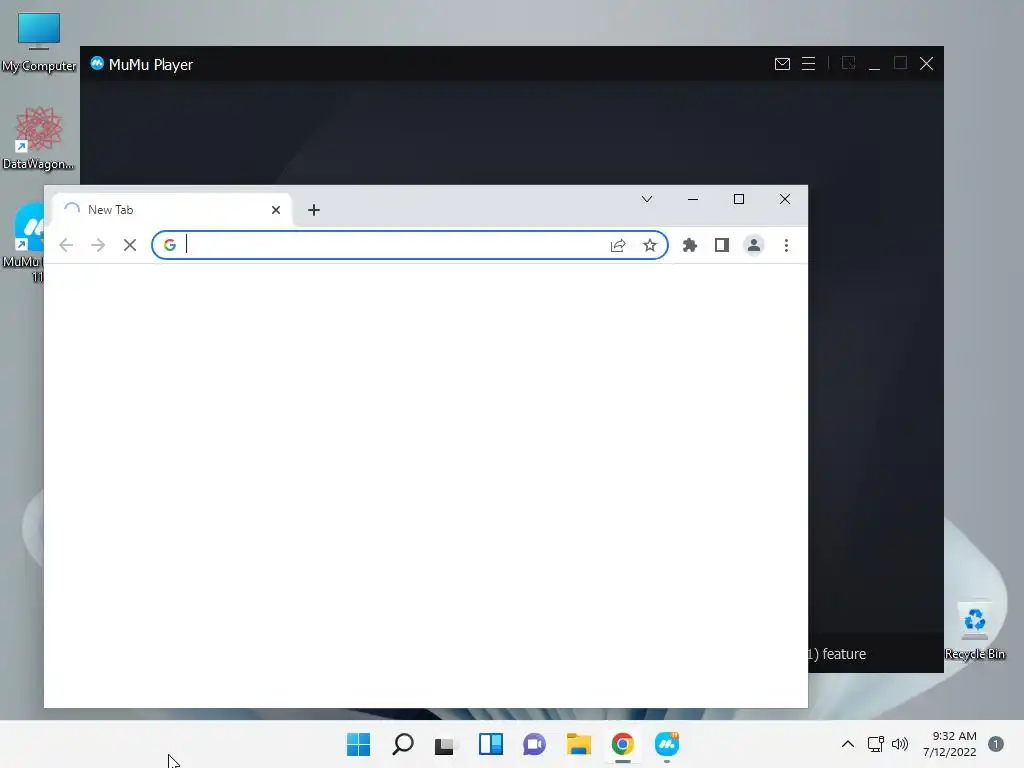1024x768 pixels.
Task: Open Chrome side panel icon
Action: coord(722,246)
